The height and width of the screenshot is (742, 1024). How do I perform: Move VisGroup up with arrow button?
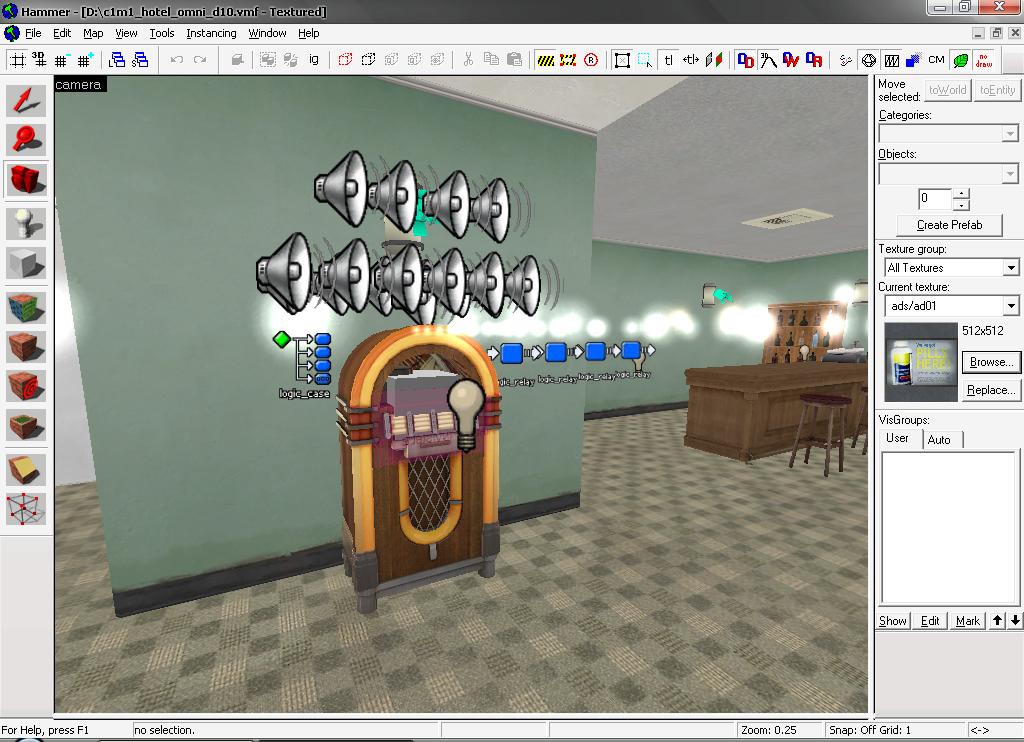[x=997, y=621]
